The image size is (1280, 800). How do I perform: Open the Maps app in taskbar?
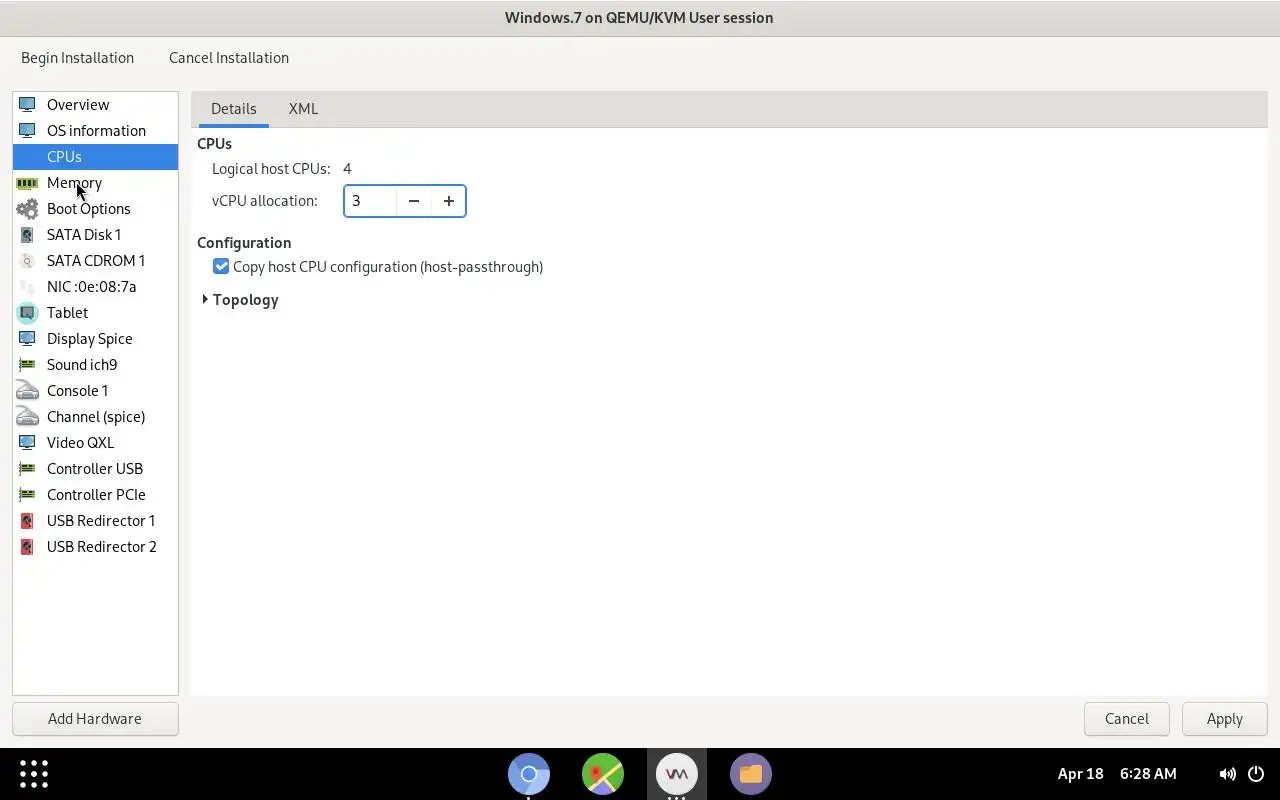tap(603, 774)
